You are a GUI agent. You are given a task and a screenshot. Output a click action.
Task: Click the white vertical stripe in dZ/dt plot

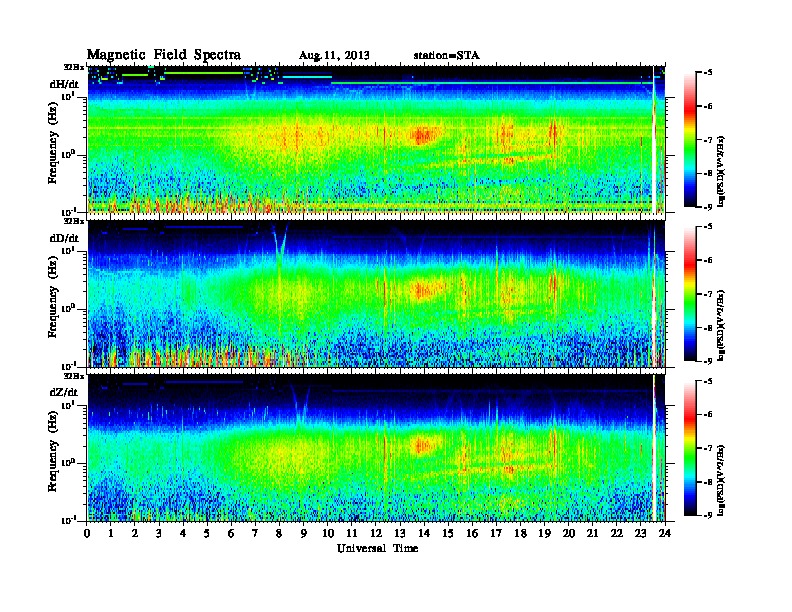click(x=654, y=448)
